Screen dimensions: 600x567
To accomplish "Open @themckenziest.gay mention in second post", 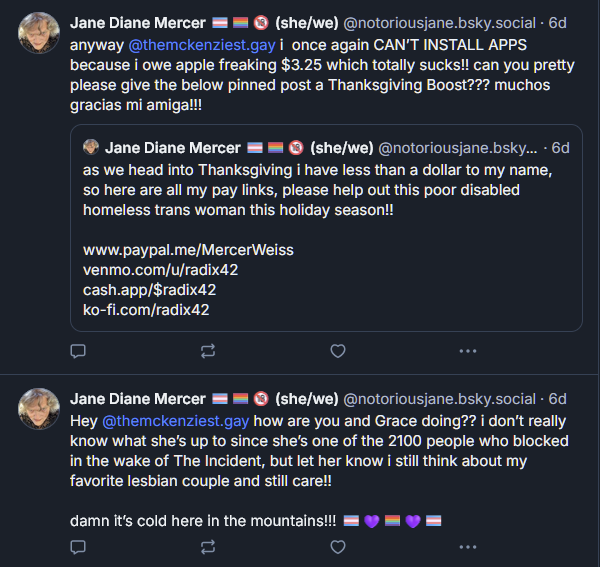I will coord(175,419).
